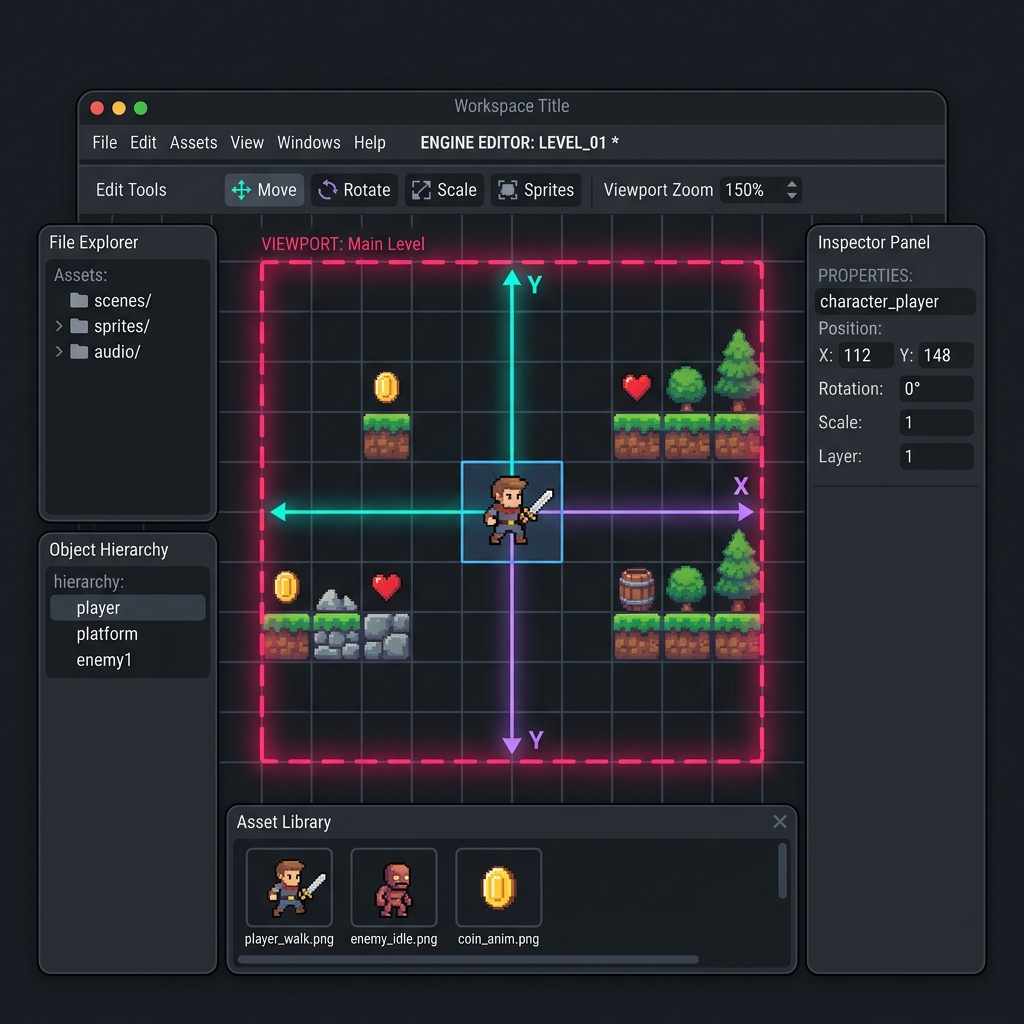1024x1024 pixels.
Task: Click the gray rock pile sprite
Action: coord(336,601)
